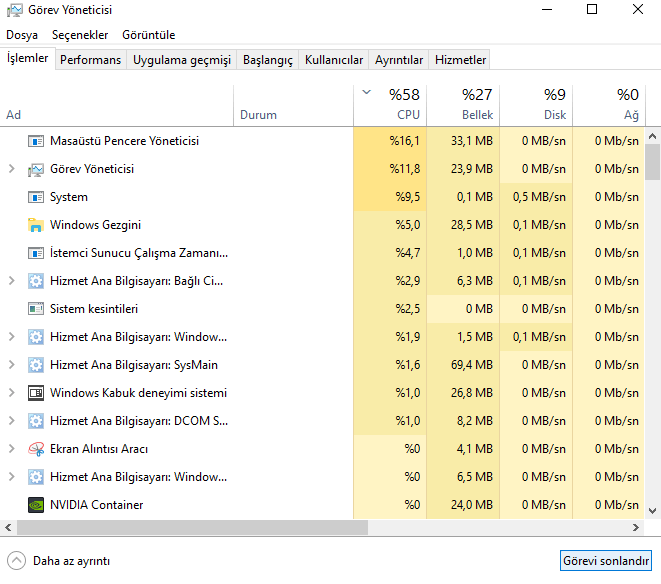Click the System process icon

tap(36, 197)
